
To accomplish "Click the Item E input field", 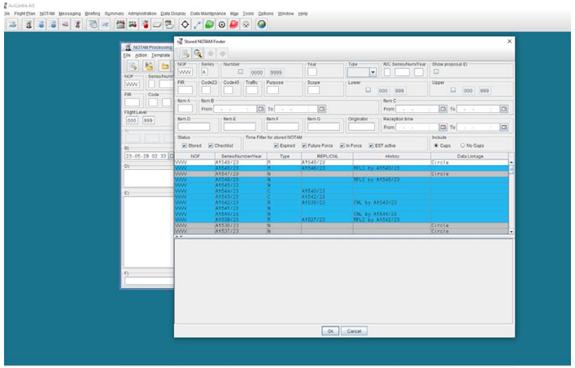I will tap(239, 127).
